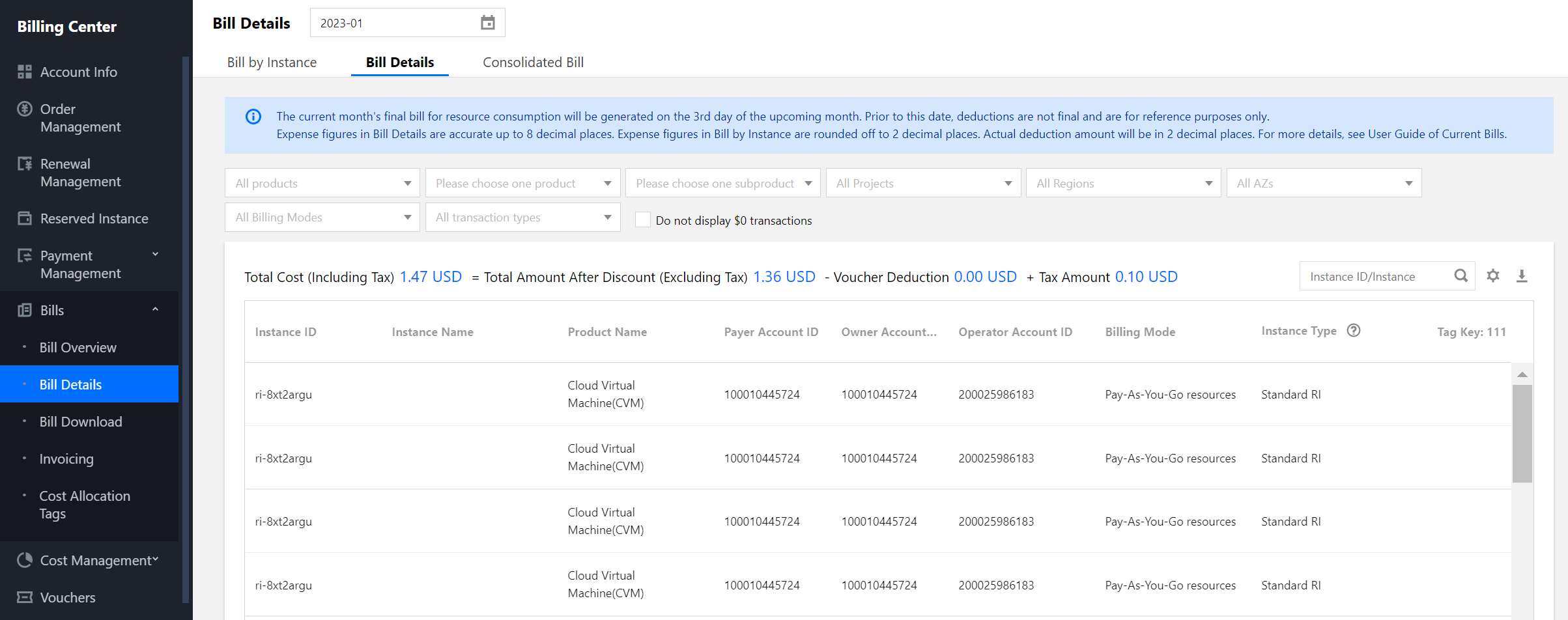Screen dimensions: 1568x620
Task: Download the bill details file
Action: pyautogui.click(x=1522, y=276)
